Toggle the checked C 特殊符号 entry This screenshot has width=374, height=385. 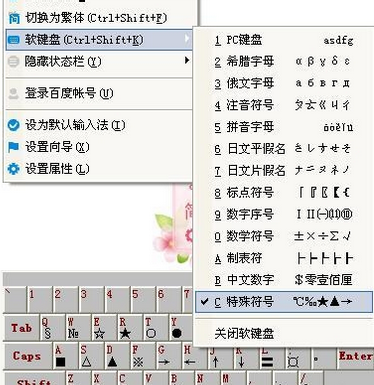click(284, 302)
